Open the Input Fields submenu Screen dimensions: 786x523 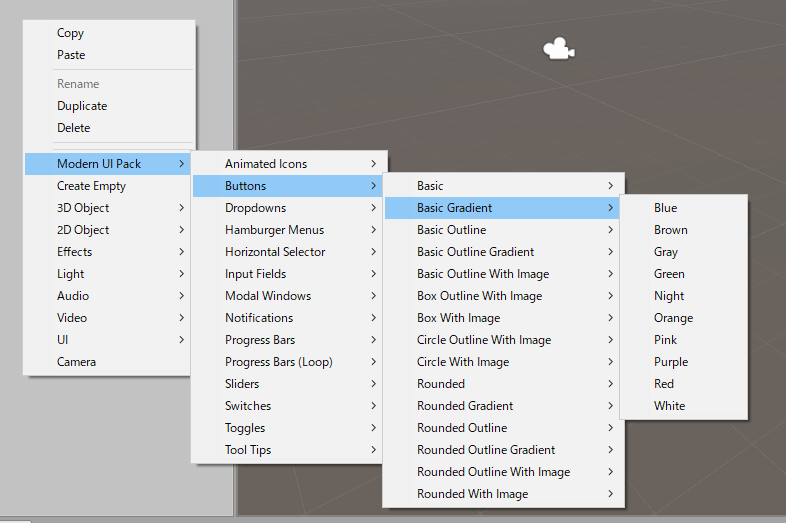point(289,274)
